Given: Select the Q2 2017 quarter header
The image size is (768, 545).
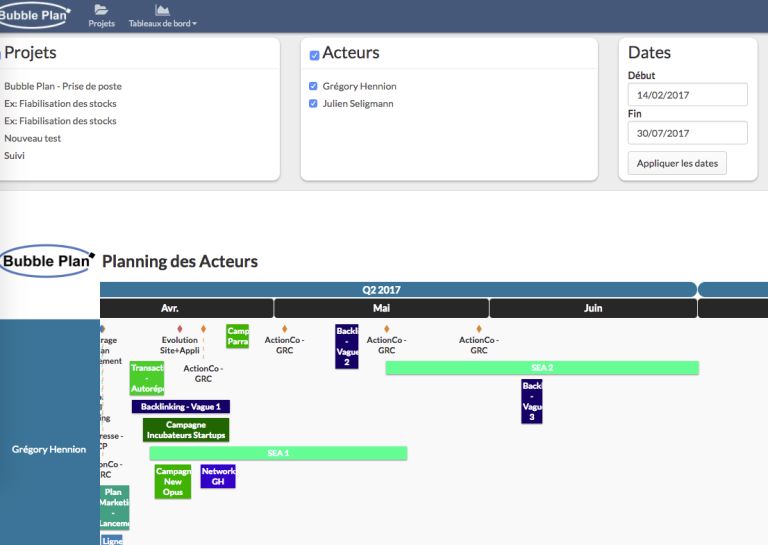Looking at the screenshot, I should 398,290.
